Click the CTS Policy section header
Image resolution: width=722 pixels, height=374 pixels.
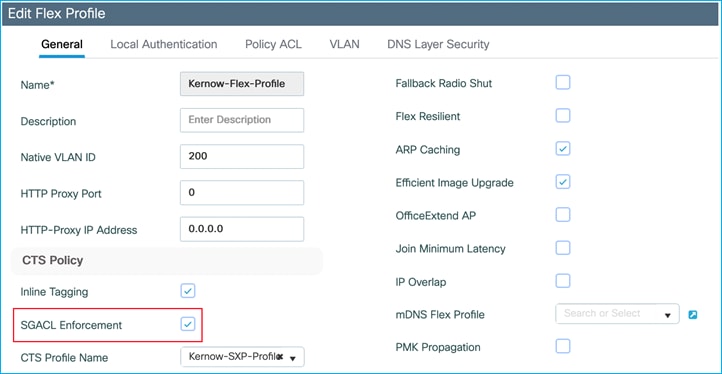click(167, 261)
